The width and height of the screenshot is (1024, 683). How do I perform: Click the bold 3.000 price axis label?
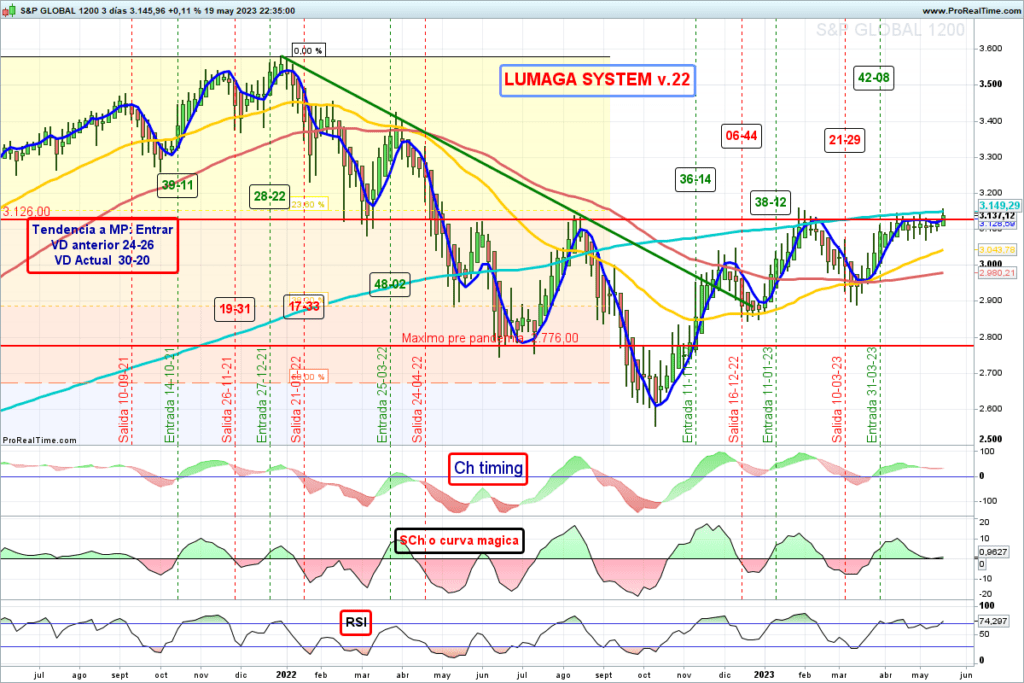click(991, 264)
